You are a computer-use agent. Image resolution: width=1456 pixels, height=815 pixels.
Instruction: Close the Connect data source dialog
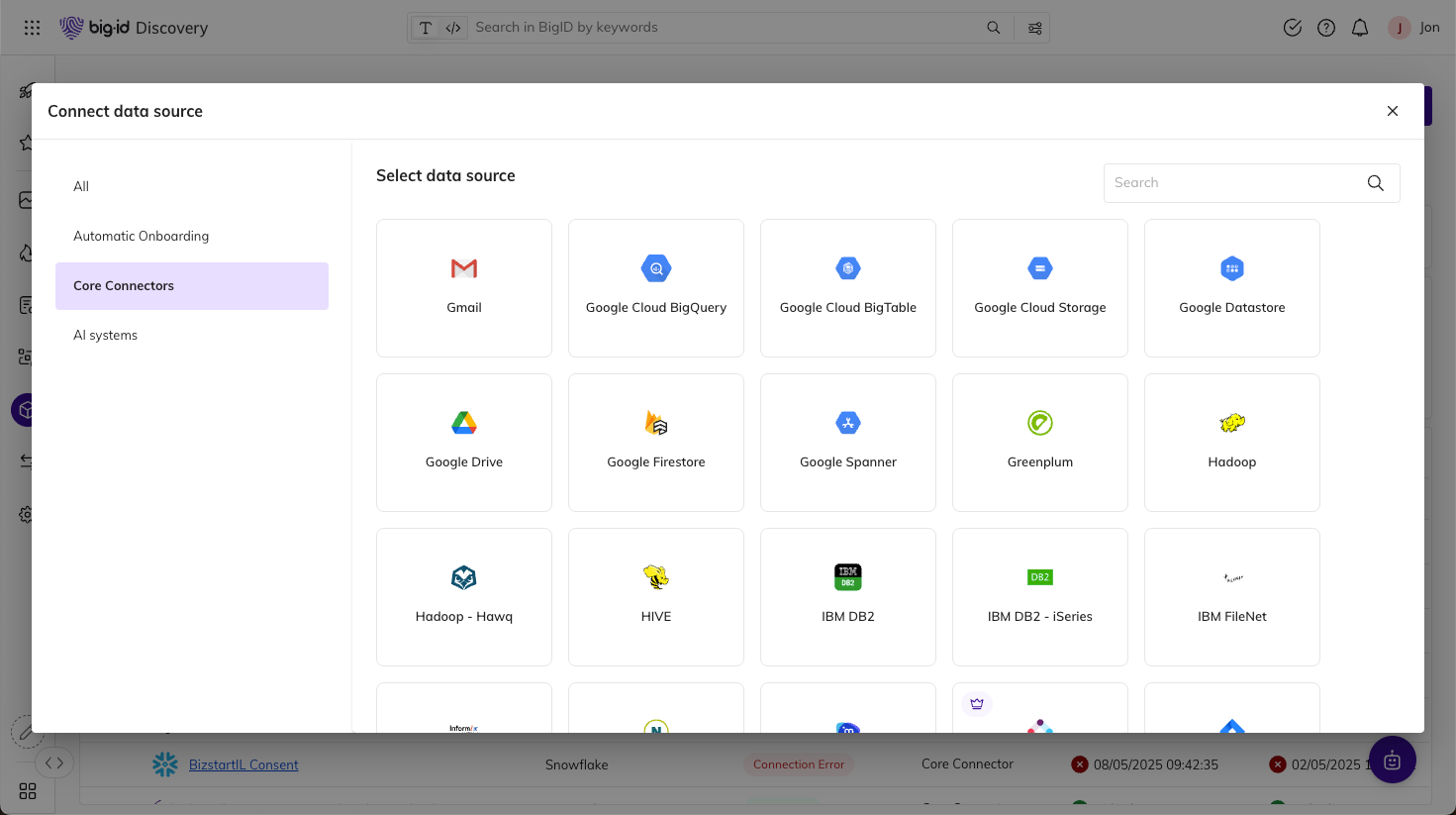pos(1393,111)
